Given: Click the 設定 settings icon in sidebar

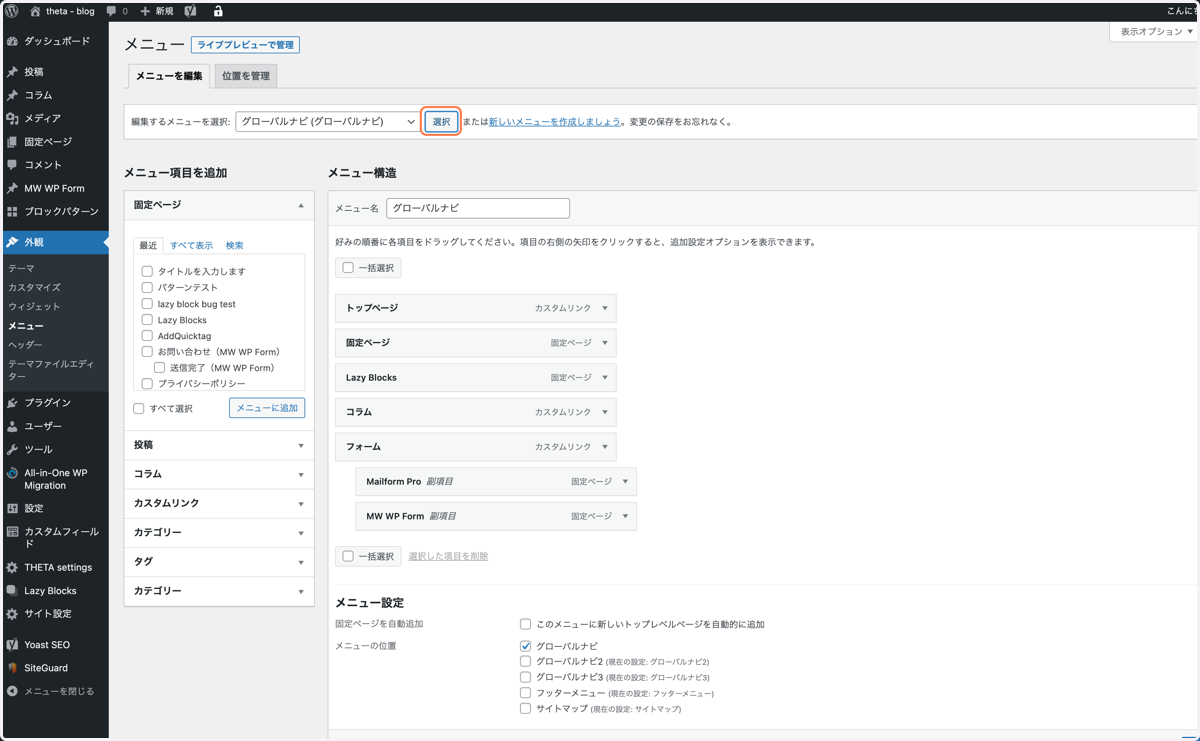Looking at the screenshot, I should 12,508.
